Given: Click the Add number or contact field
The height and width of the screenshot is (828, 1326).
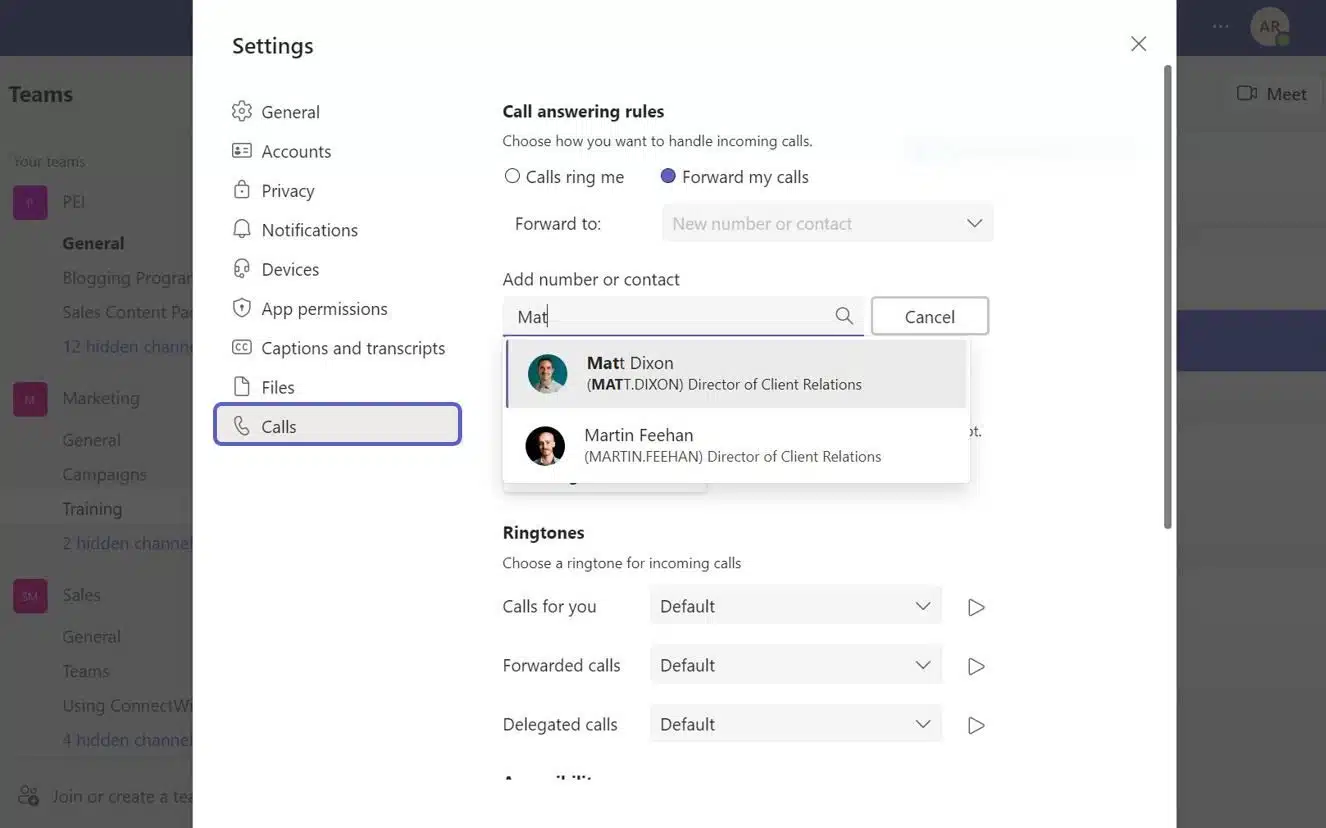Looking at the screenshot, I should (x=683, y=316).
